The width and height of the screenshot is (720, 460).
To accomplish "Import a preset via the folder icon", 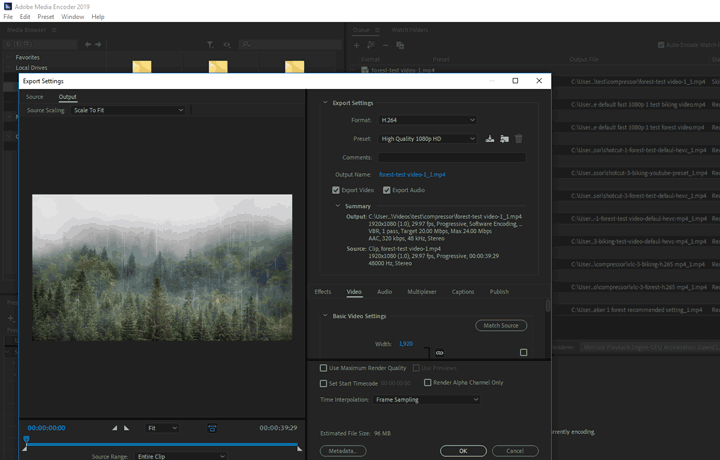I will (x=504, y=139).
